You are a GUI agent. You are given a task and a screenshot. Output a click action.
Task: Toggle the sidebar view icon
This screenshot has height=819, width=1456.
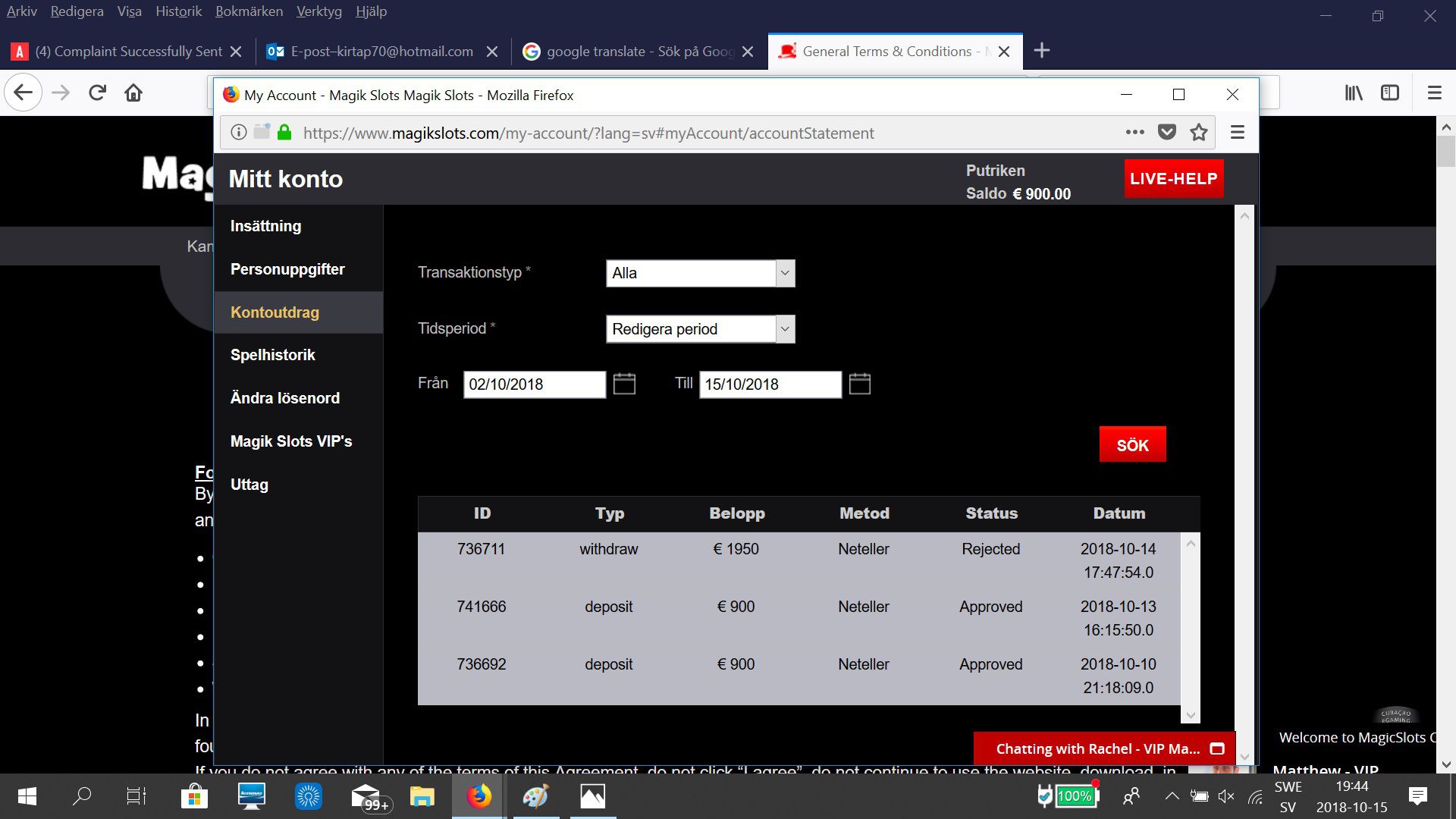pos(1390,93)
